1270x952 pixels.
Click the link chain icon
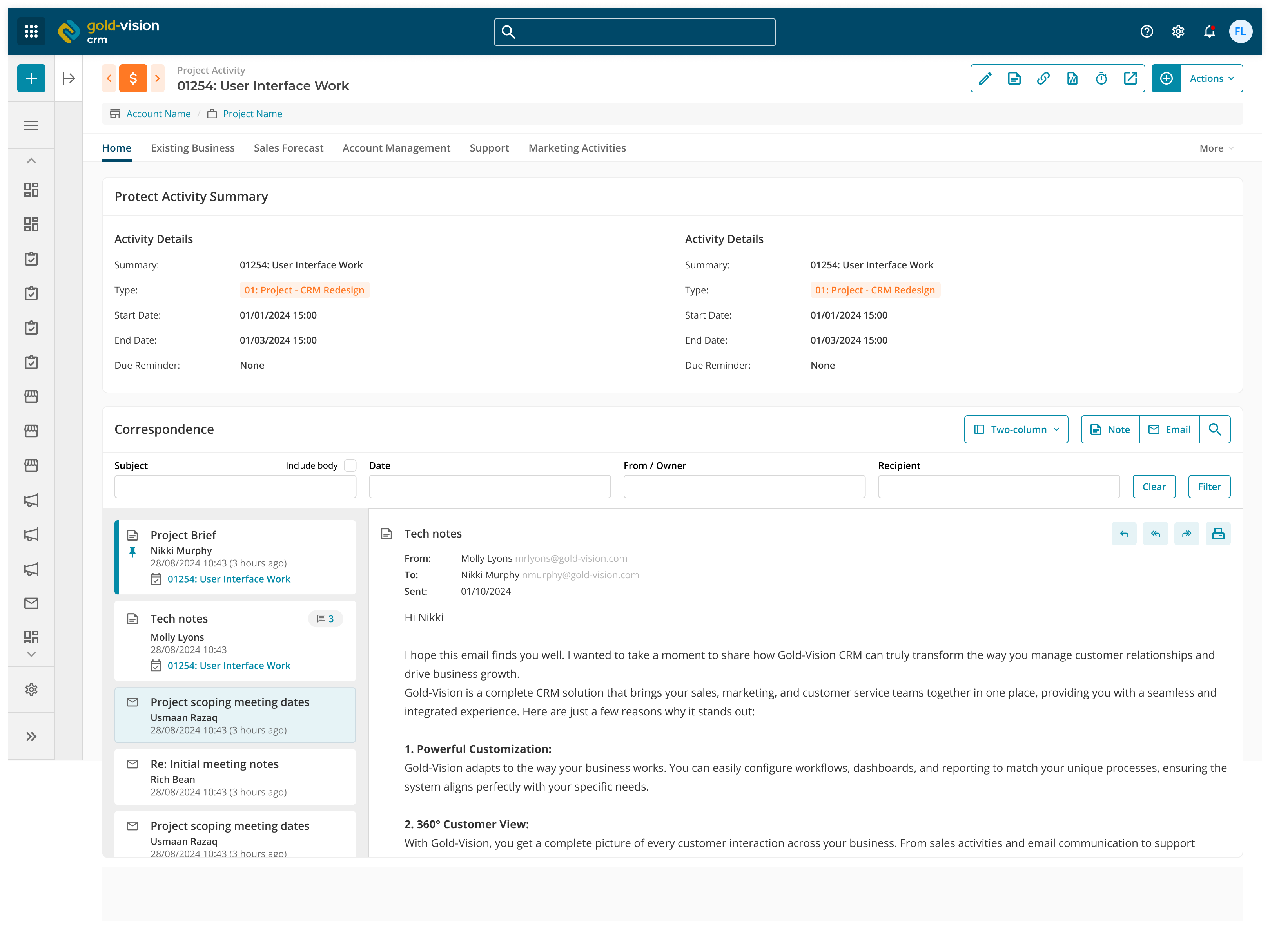click(1043, 79)
